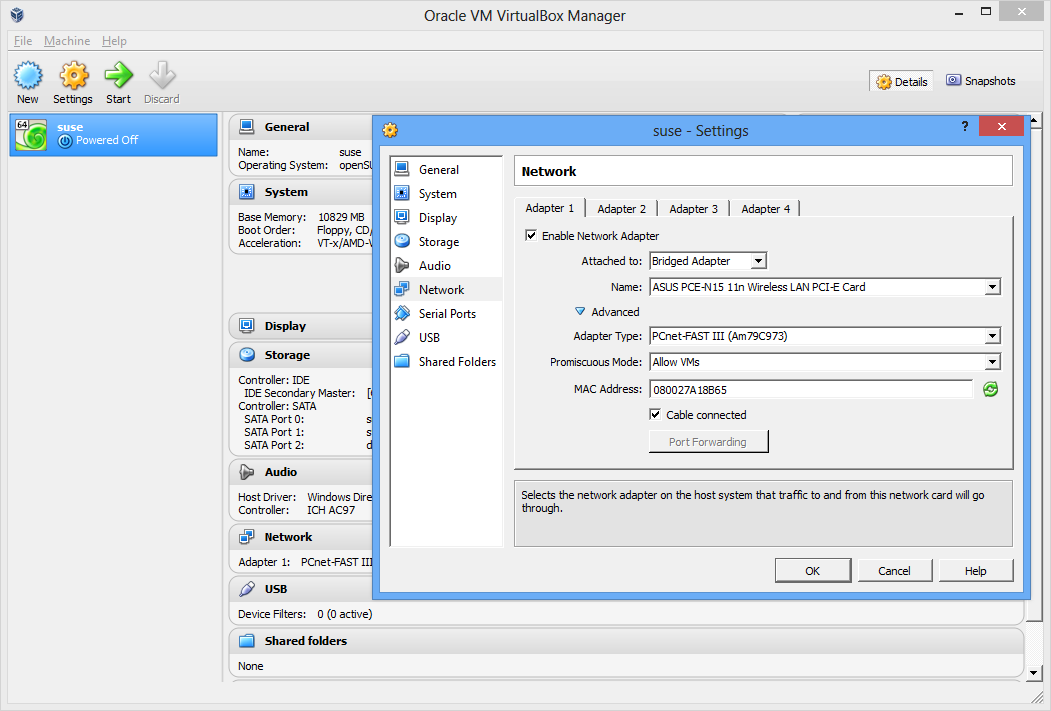
Task: Click the General section icon in details pane
Action: (x=247, y=127)
